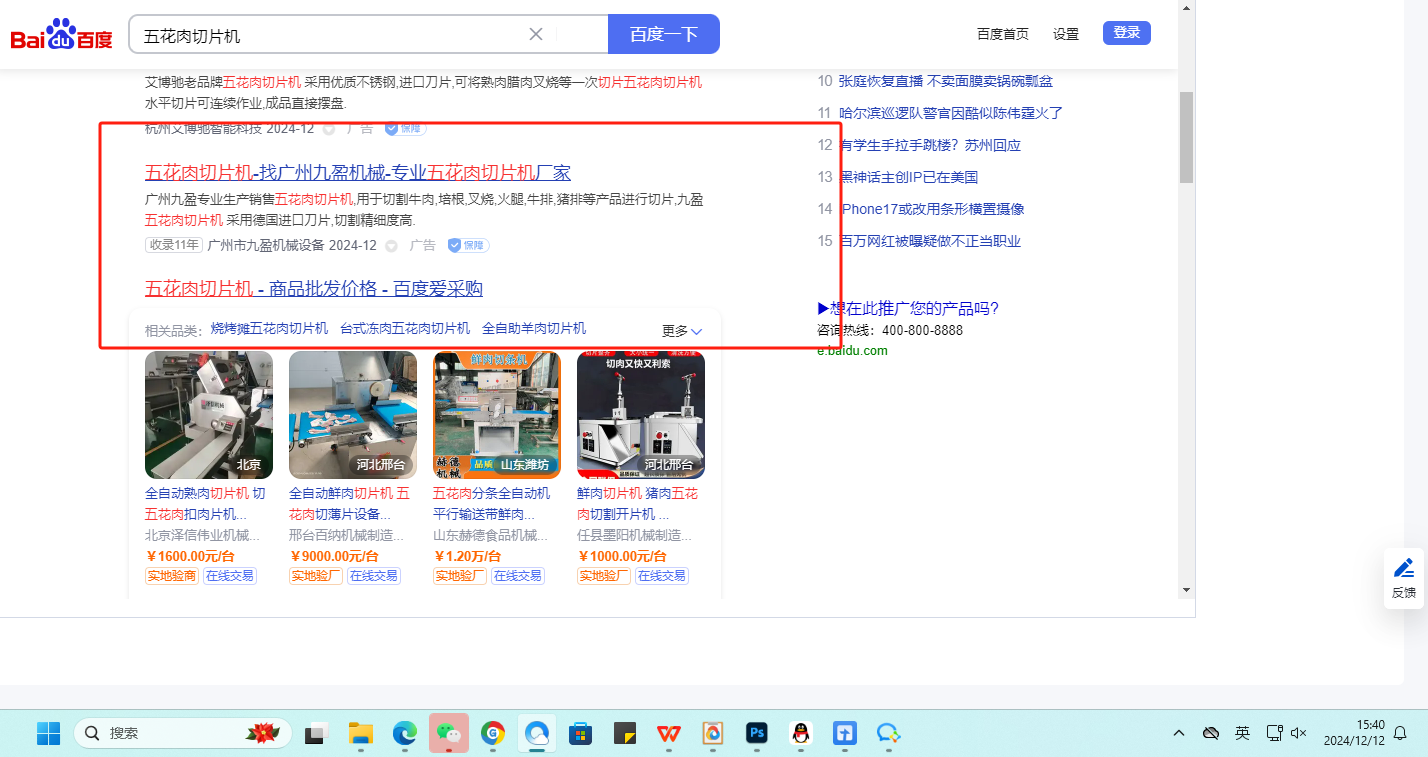
Task: Open 五花肉切片机 广州九盈机械 result link
Action: click(x=358, y=172)
